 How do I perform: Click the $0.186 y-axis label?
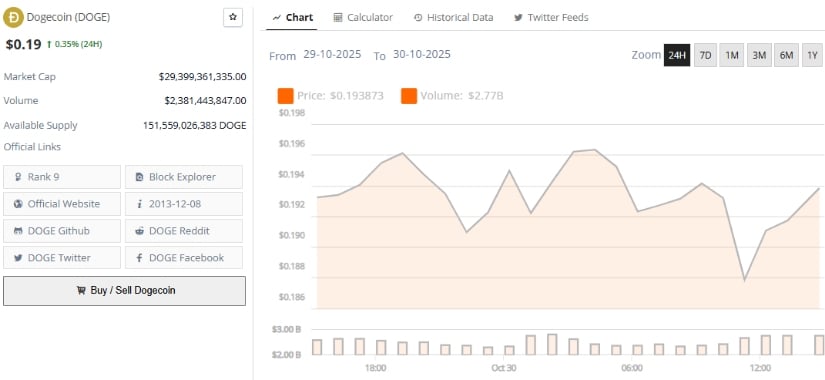(x=292, y=297)
